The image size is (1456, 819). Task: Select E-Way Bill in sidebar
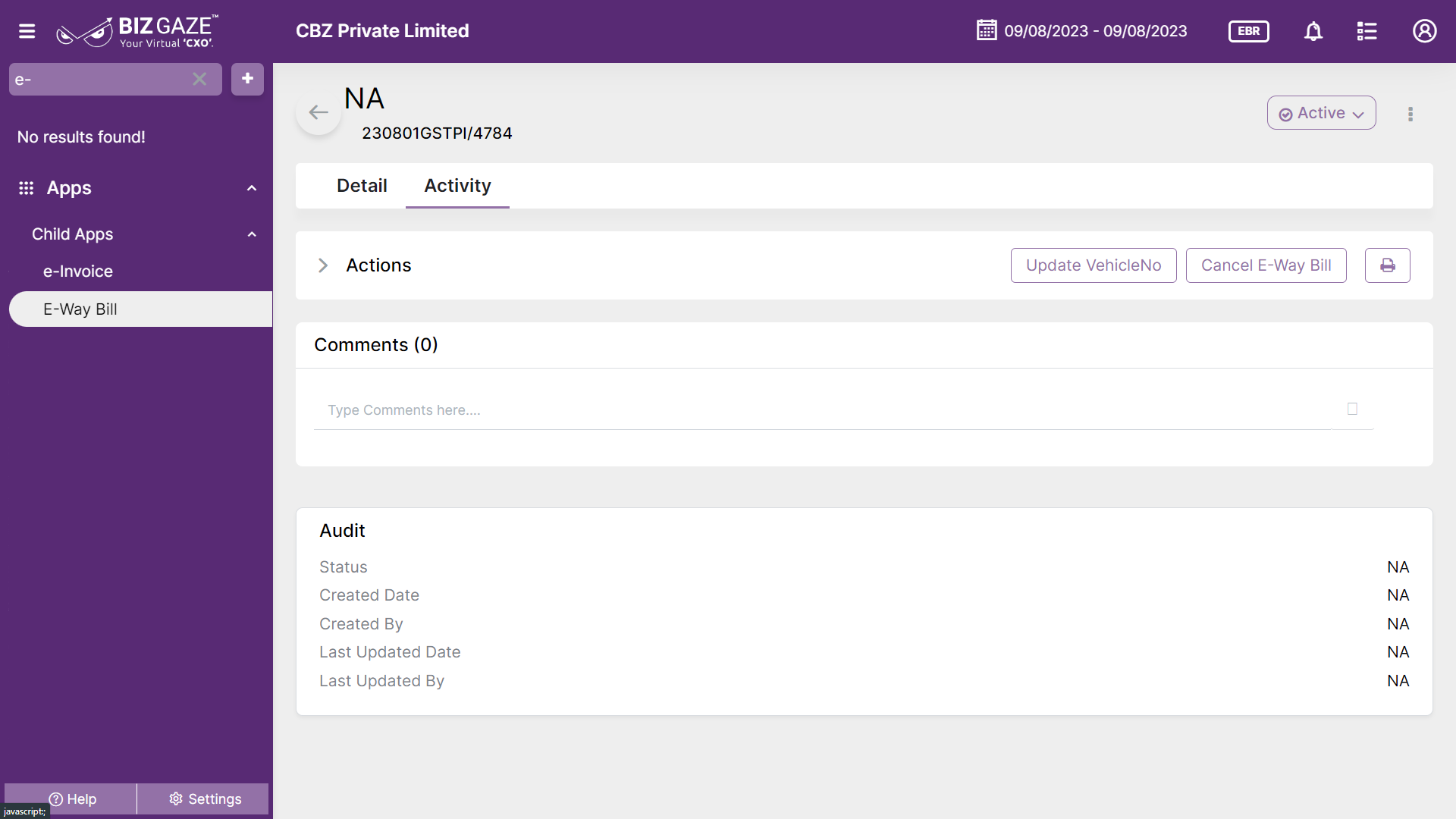140,309
